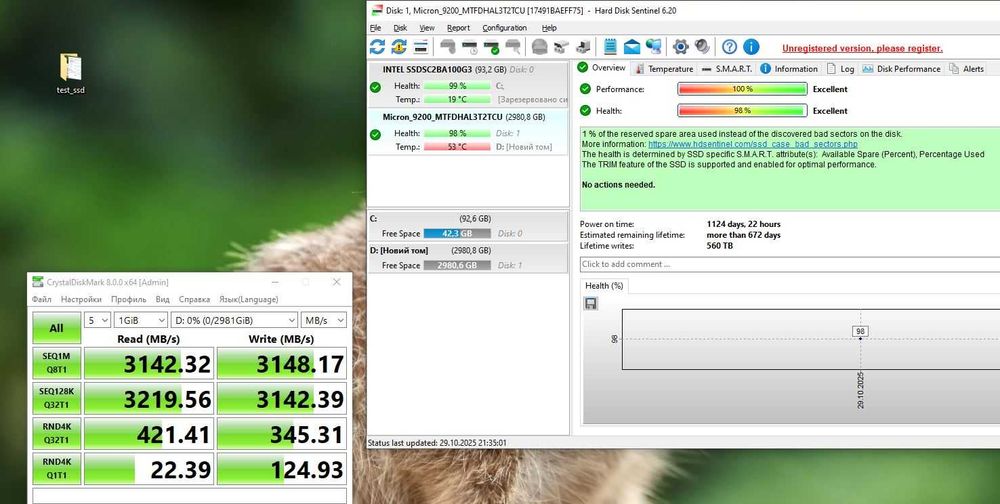Open the hdsentinel.com ssd_case_bad_sectors link
The width and height of the screenshot is (1000, 504).
(753, 144)
